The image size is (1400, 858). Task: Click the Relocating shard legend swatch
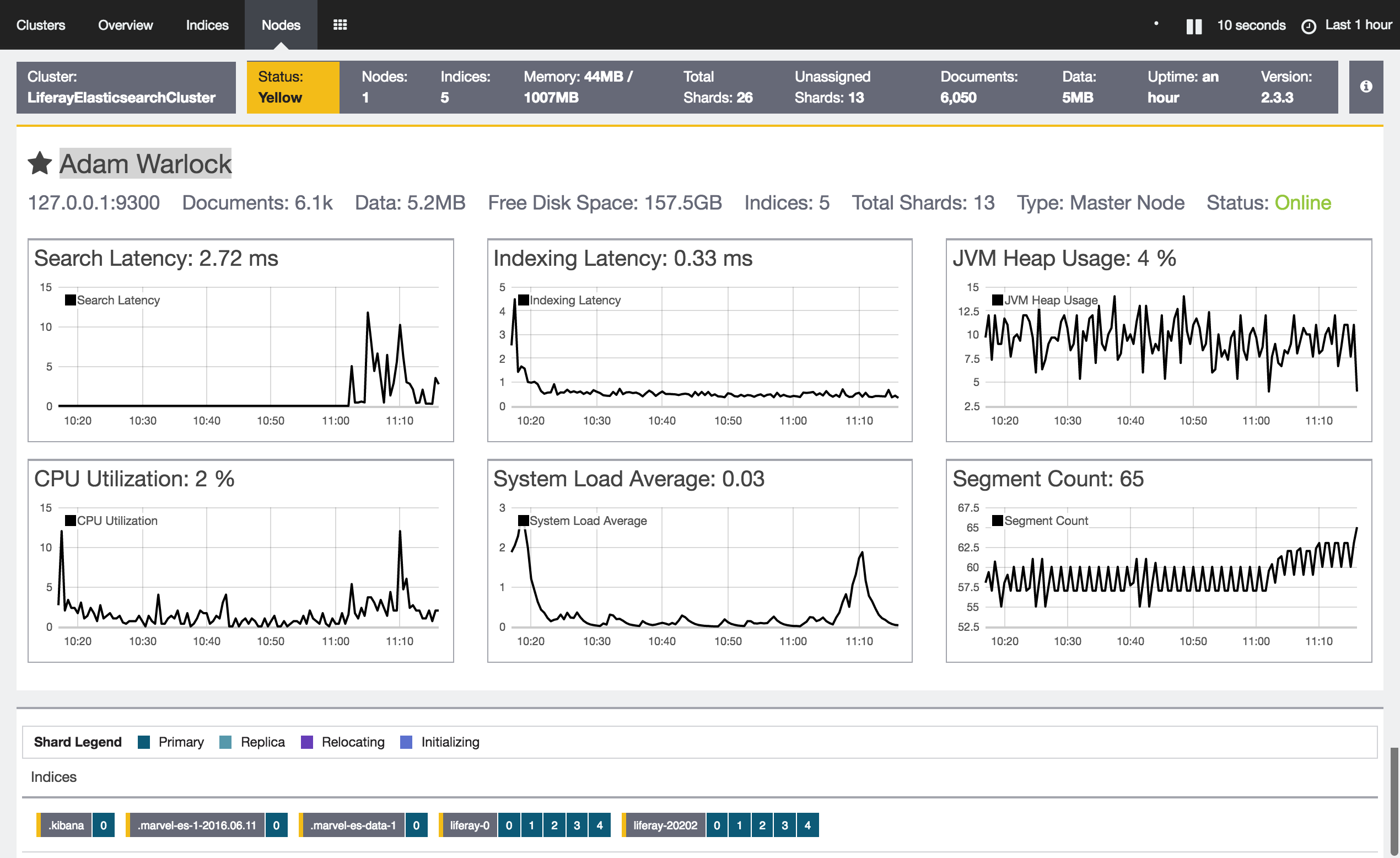click(307, 742)
